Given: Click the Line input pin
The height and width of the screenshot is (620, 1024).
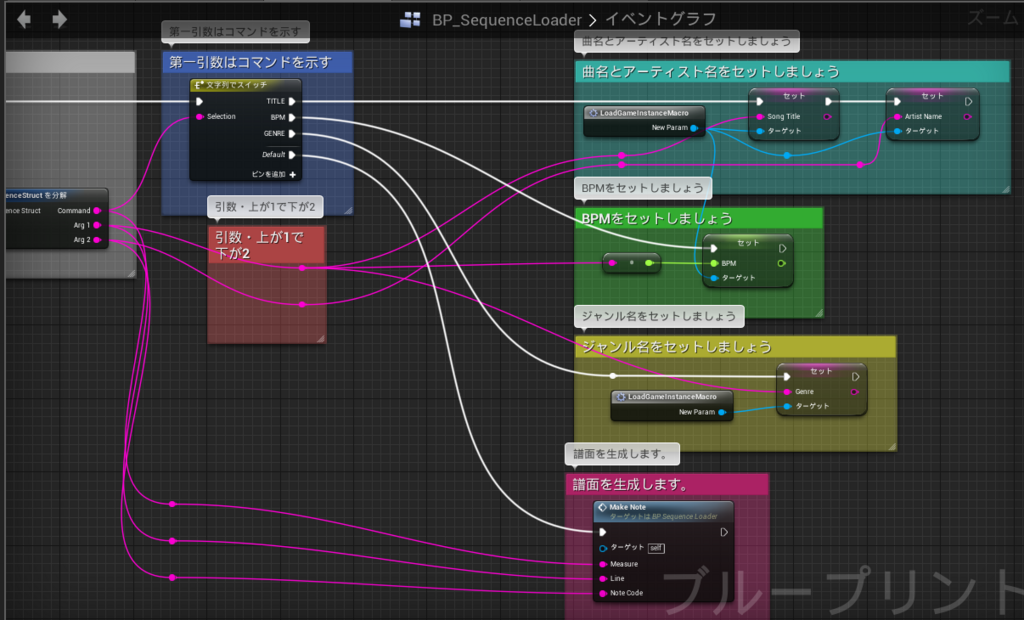Looking at the screenshot, I should click(603, 579).
